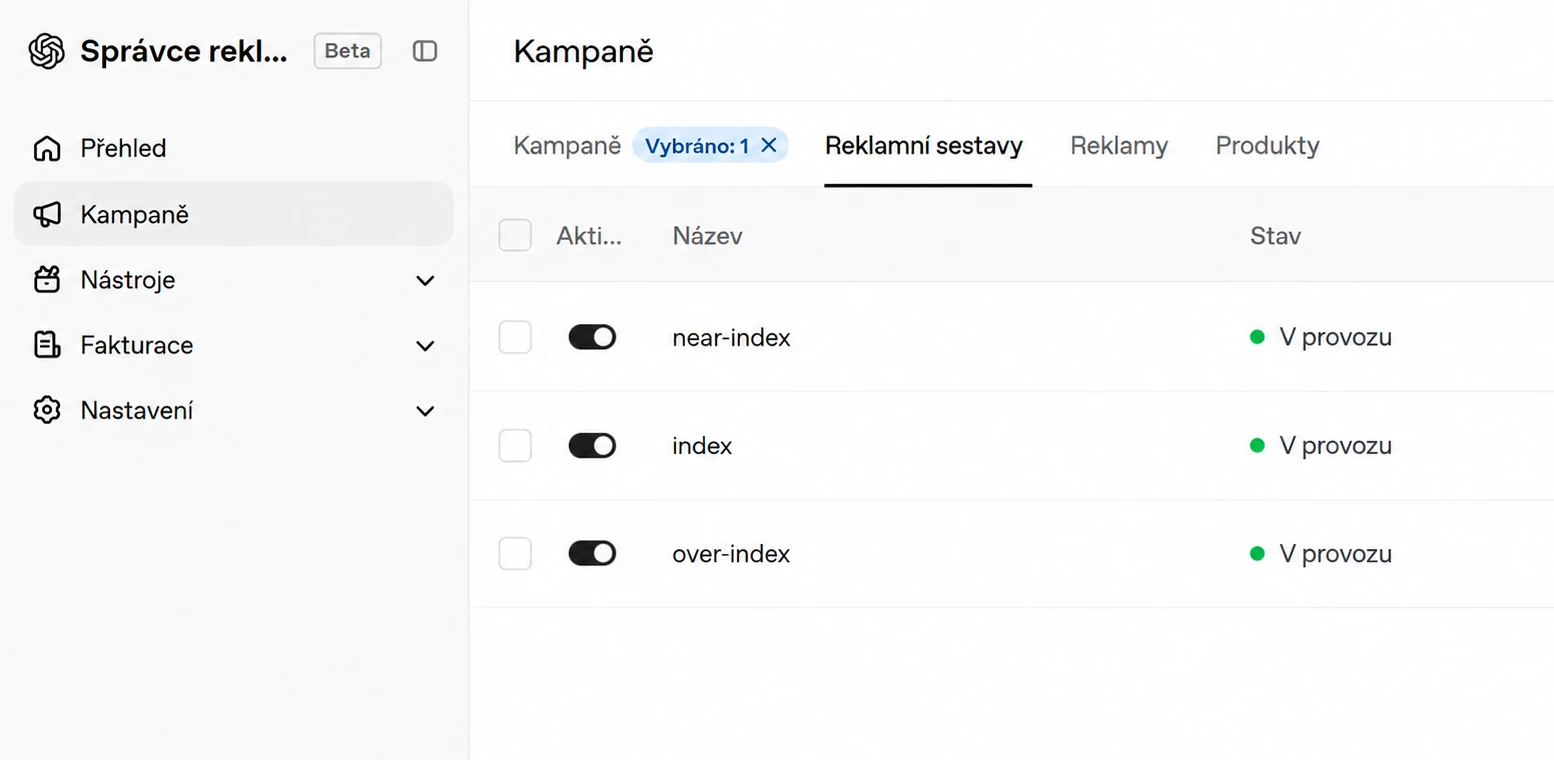Click V provozu status for near-index
1554x760 pixels.
(1321, 337)
